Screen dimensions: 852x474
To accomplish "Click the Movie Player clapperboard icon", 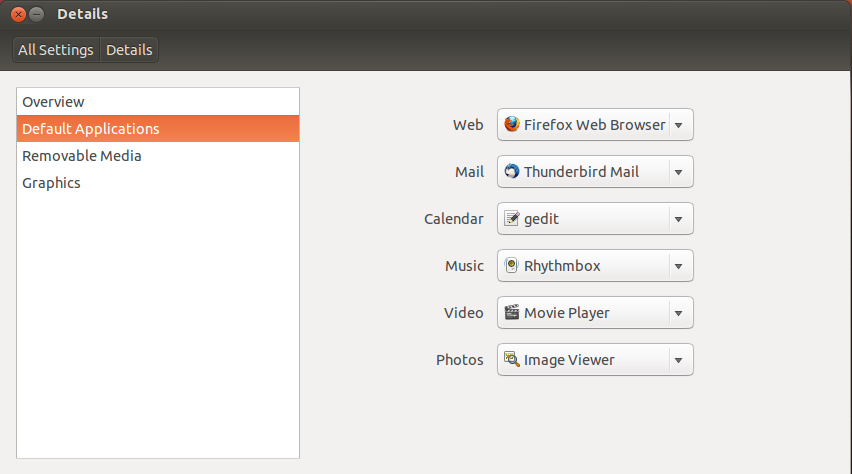I will click(511, 312).
